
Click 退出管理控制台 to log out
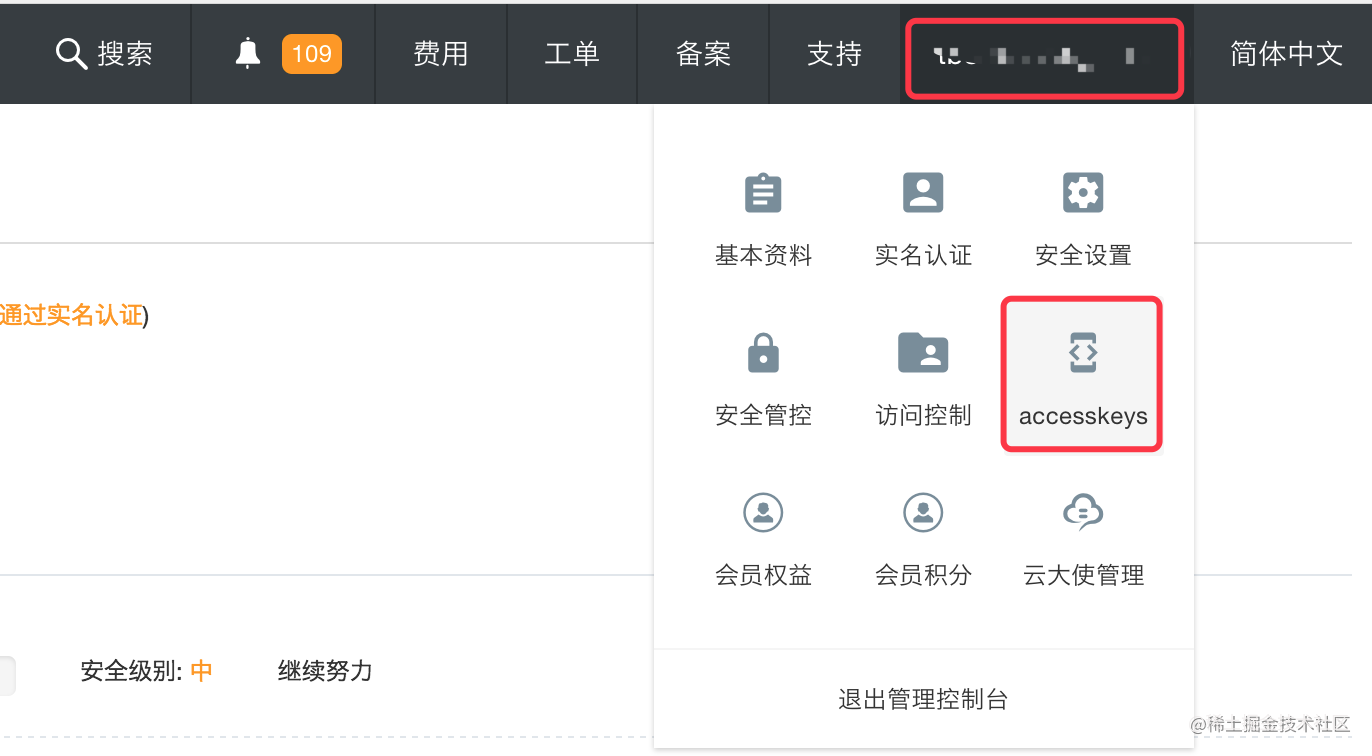(x=923, y=700)
